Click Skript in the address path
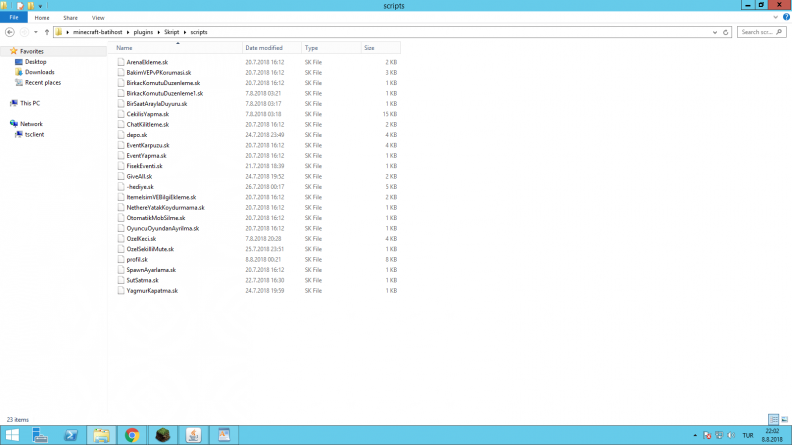This screenshot has height=445, width=792. [171, 32]
